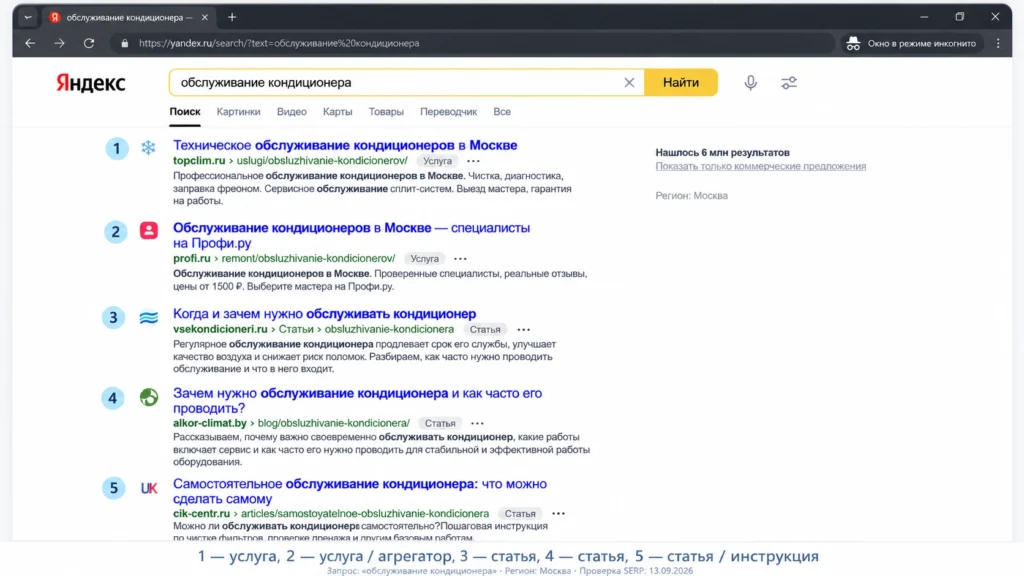The width and height of the screenshot is (1024, 576).
Task: Click the vsekondicioneri.ru URL breadcrumb
Action: click(313, 329)
